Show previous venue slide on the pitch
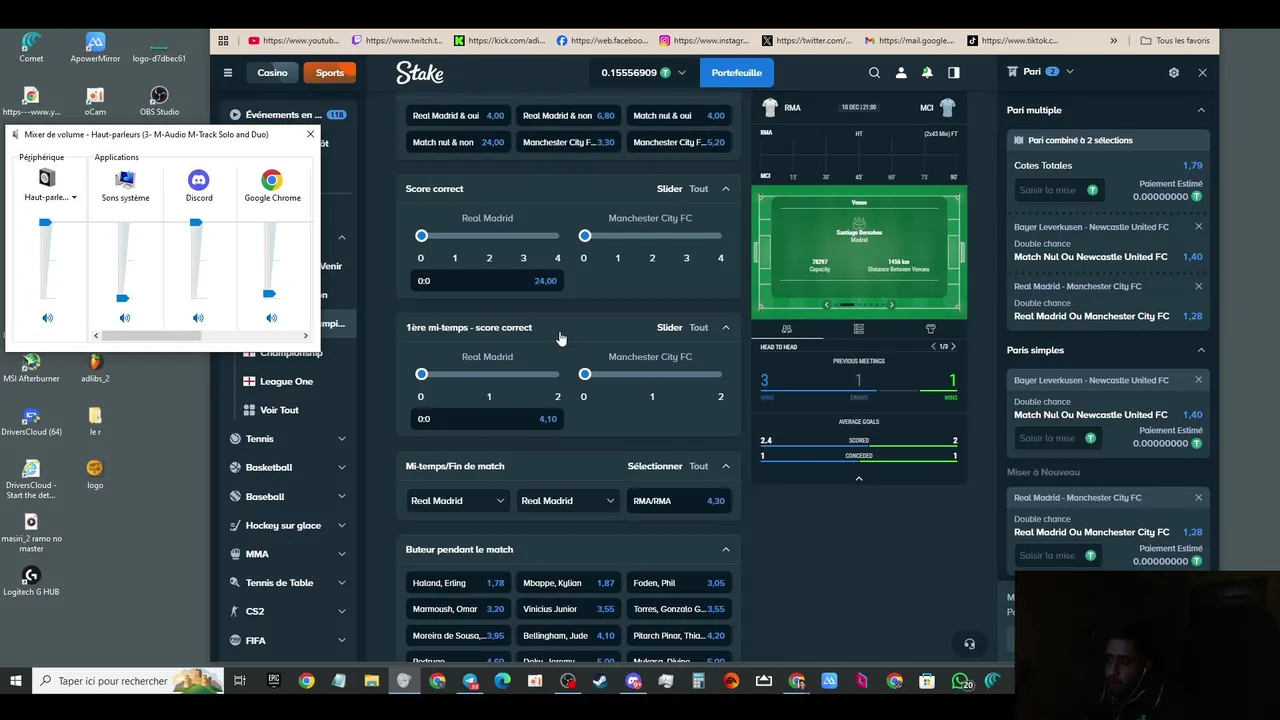The image size is (1280, 720). pyautogui.click(x=826, y=304)
